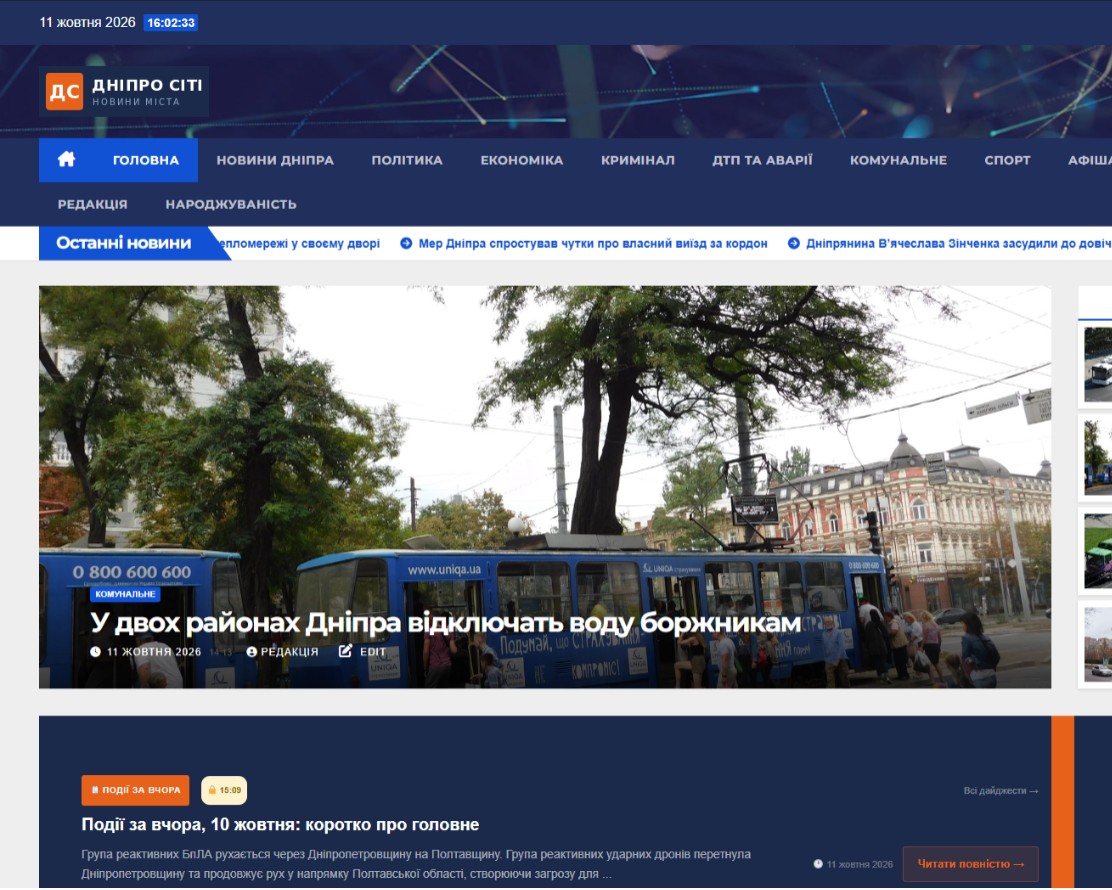Click the clock icon by digest date
The image size is (1112, 890).
[x=818, y=864]
